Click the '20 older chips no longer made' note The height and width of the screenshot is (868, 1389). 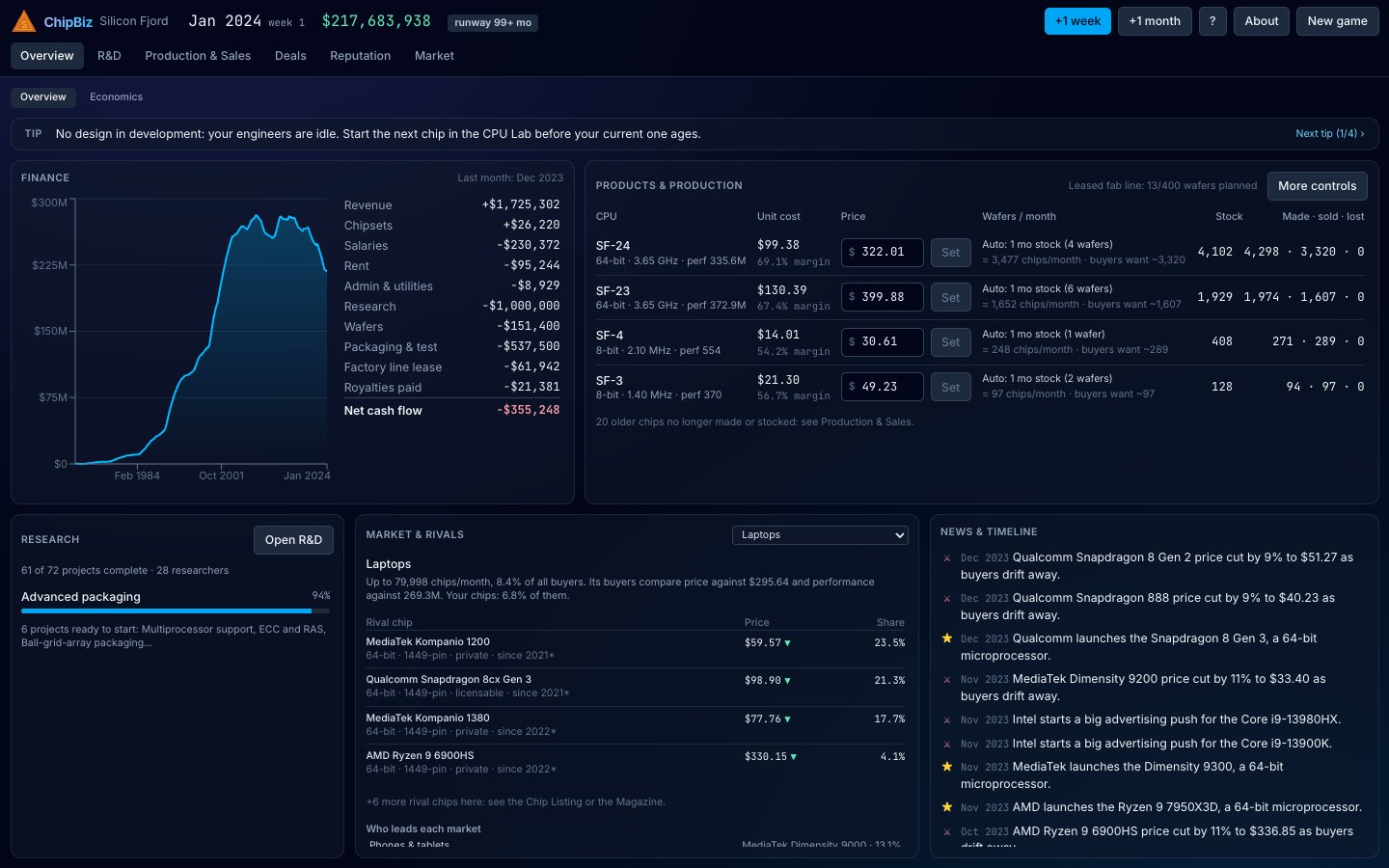pos(754,422)
